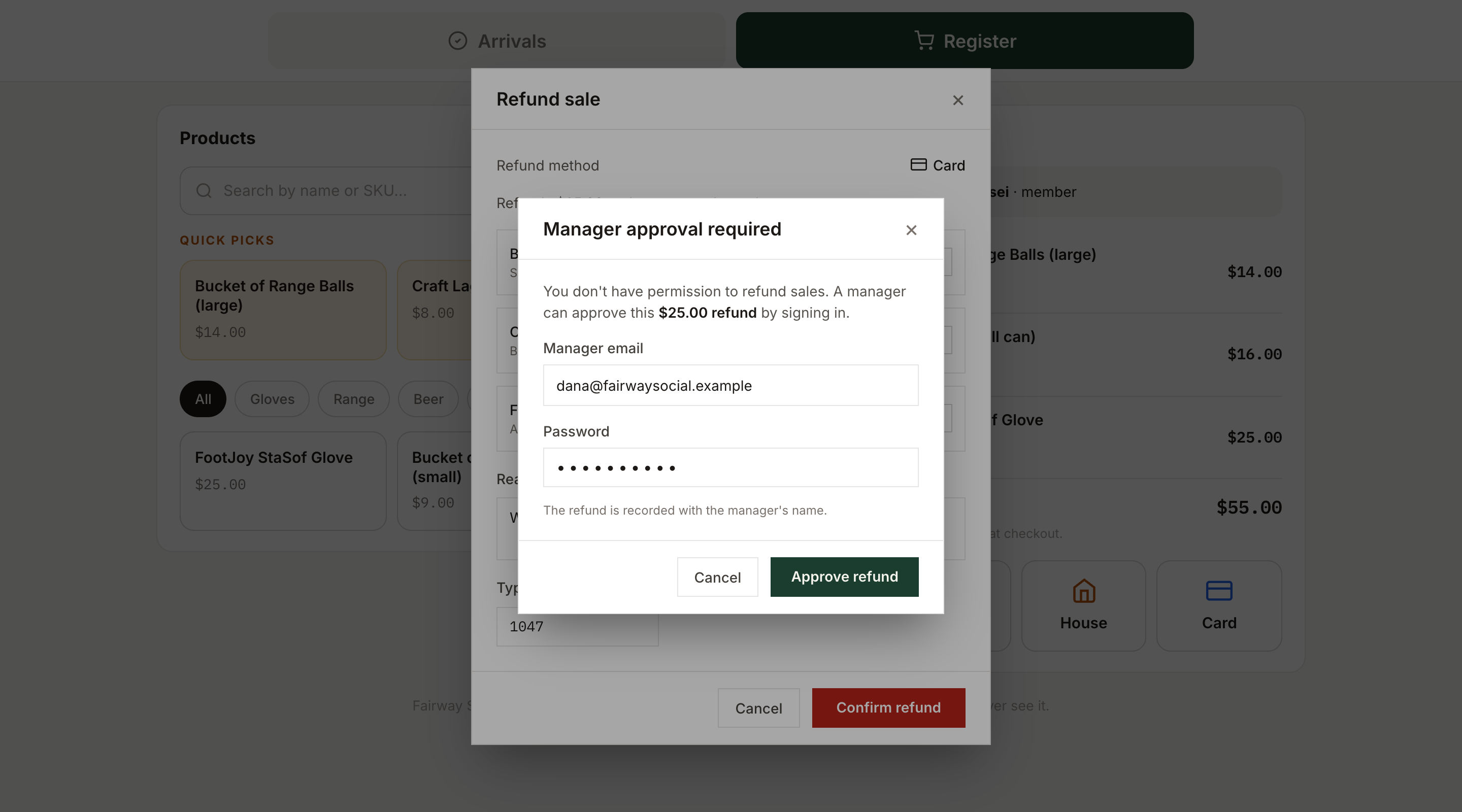The width and height of the screenshot is (1462, 812).
Task: Select the Gloves category filter
Action: pos(273,399)
